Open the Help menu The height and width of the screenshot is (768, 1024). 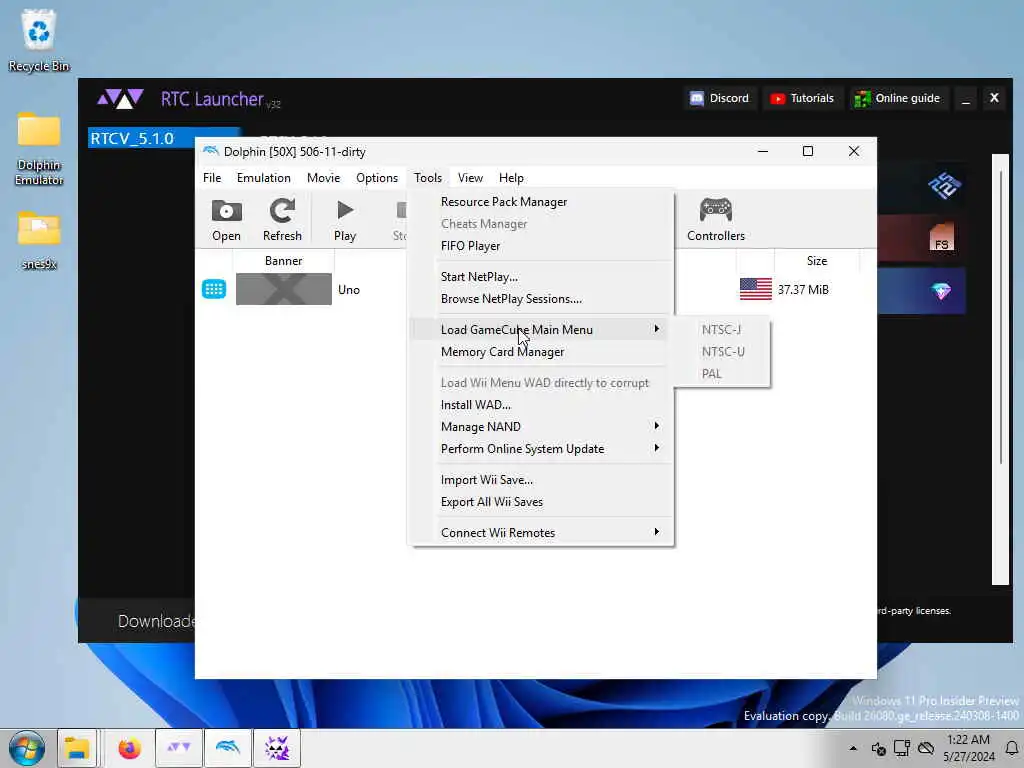511,178
